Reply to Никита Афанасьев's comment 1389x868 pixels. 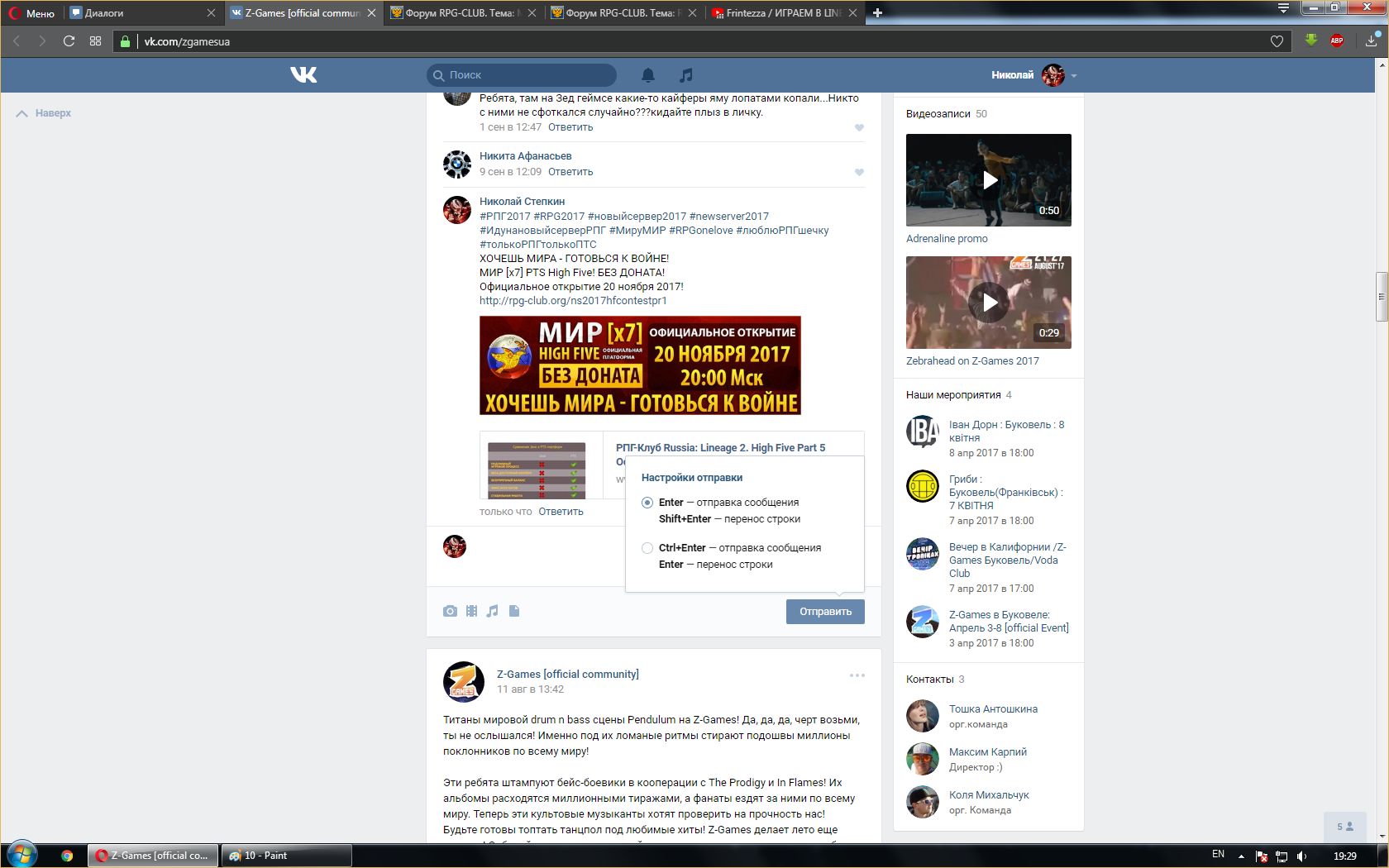coord(570,172)
